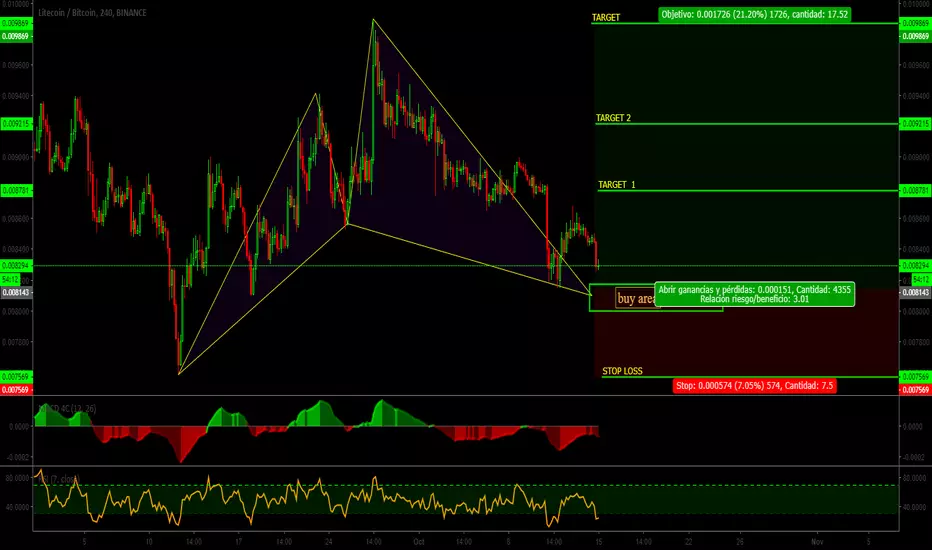Image resolution: width=932 pixels, height=550 pixels.
Task: Click the grey 0.008143 tag on right axis
Action: [915, 293]
